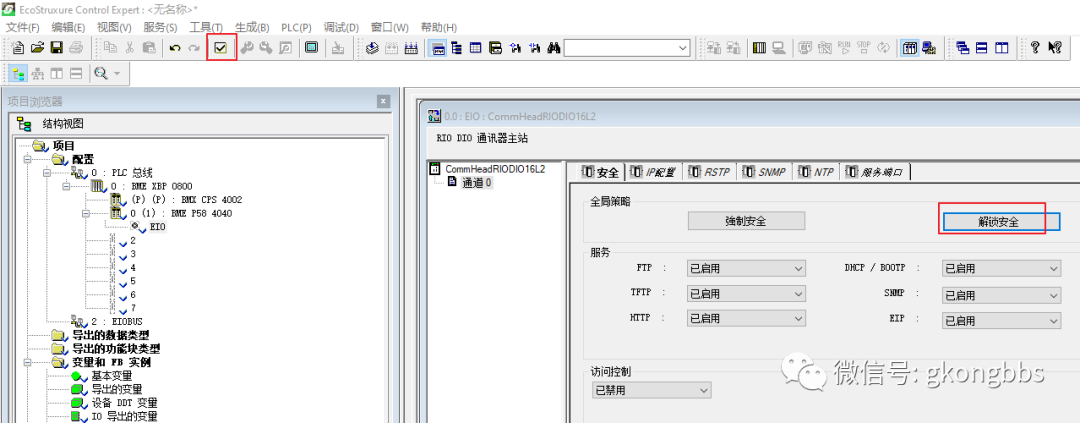Click the What's This arrow-question icon

point(1055,48)
